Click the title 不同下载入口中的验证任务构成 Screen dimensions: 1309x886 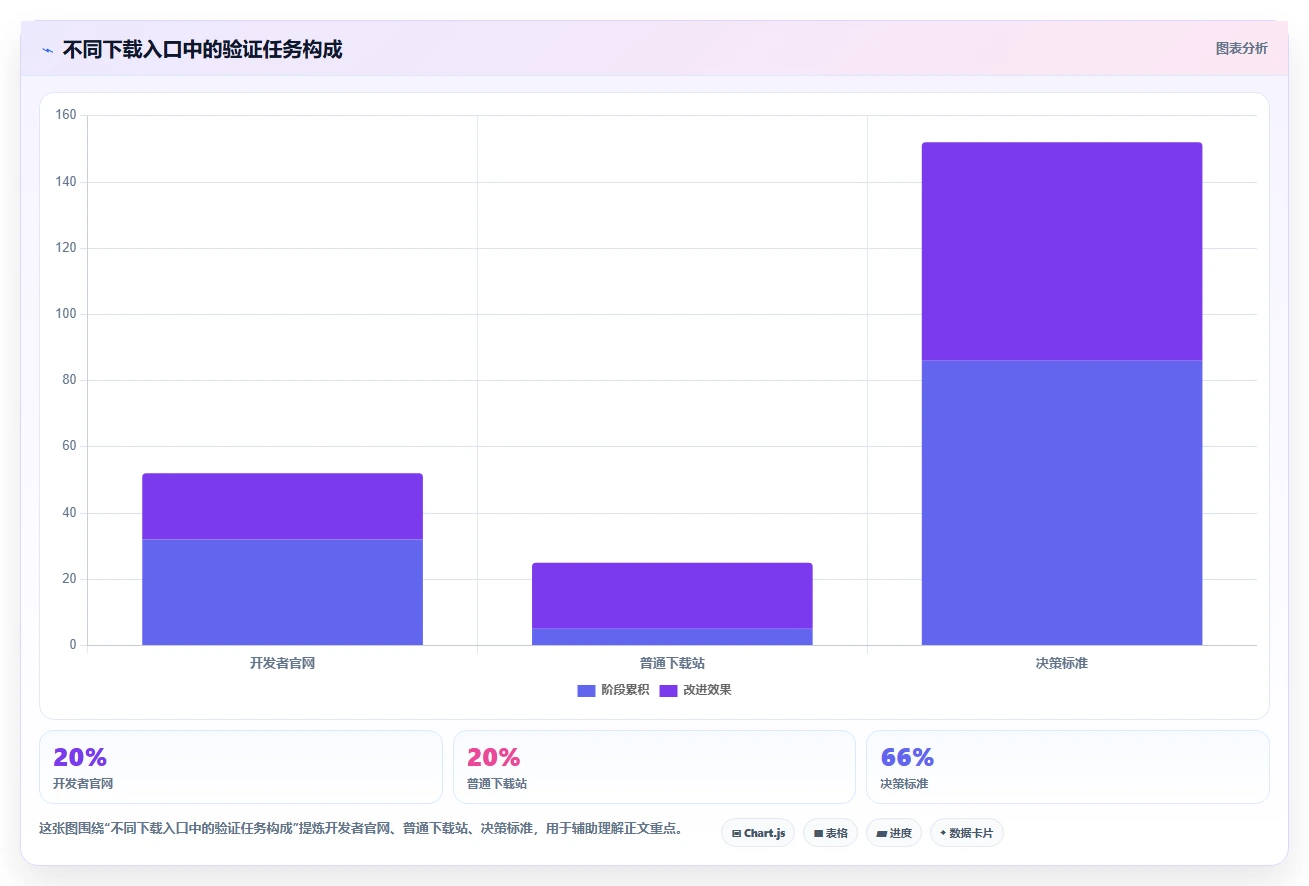pyautogui.click(x=203, y=49)
